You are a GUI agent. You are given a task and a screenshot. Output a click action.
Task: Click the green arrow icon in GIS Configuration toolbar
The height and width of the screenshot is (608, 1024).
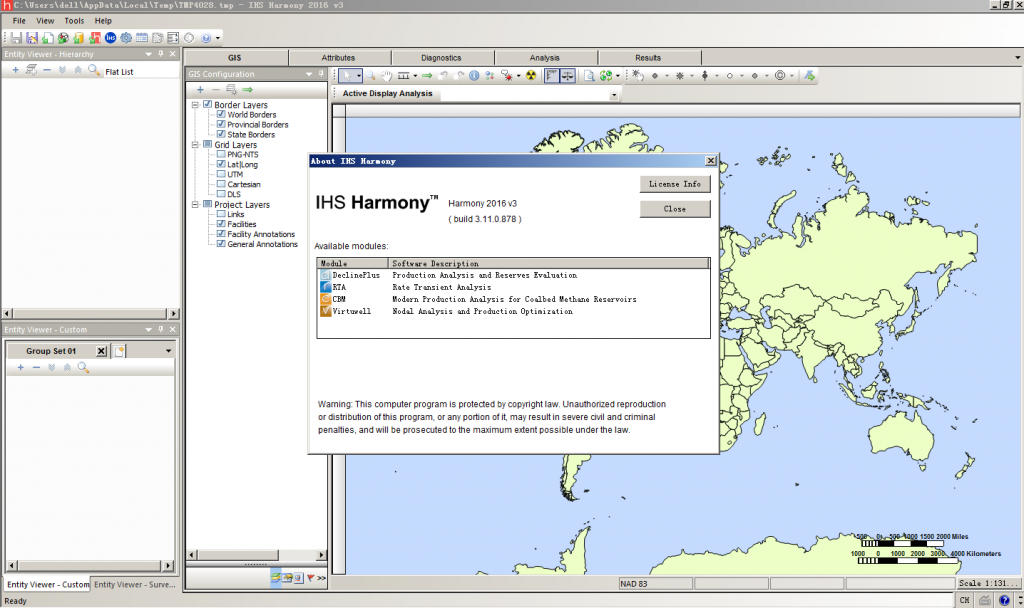[x=248, y=89]
